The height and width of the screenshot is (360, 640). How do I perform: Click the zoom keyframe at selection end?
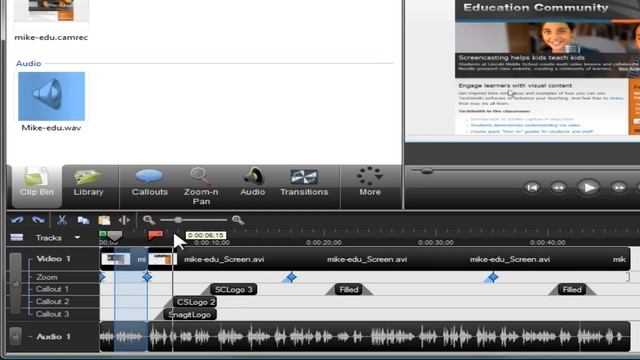coord(147,277)
